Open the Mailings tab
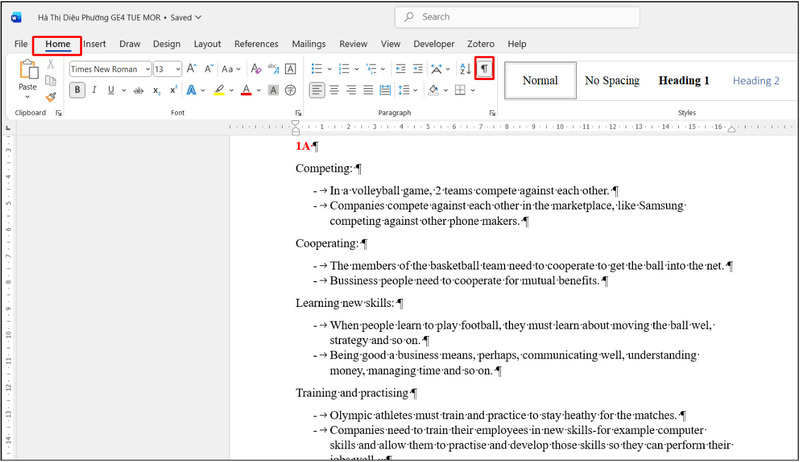 309,44
